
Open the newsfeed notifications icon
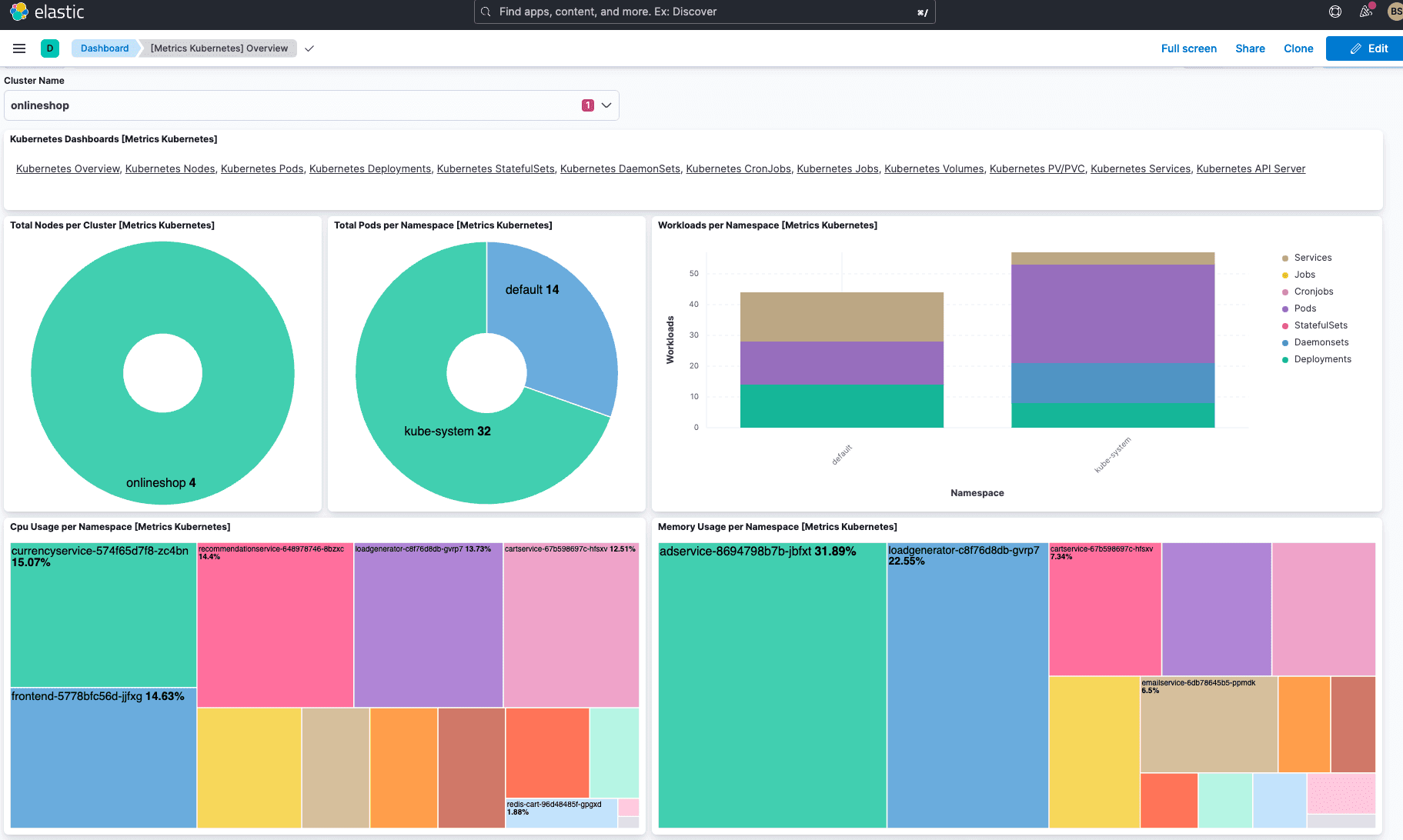1366,12
